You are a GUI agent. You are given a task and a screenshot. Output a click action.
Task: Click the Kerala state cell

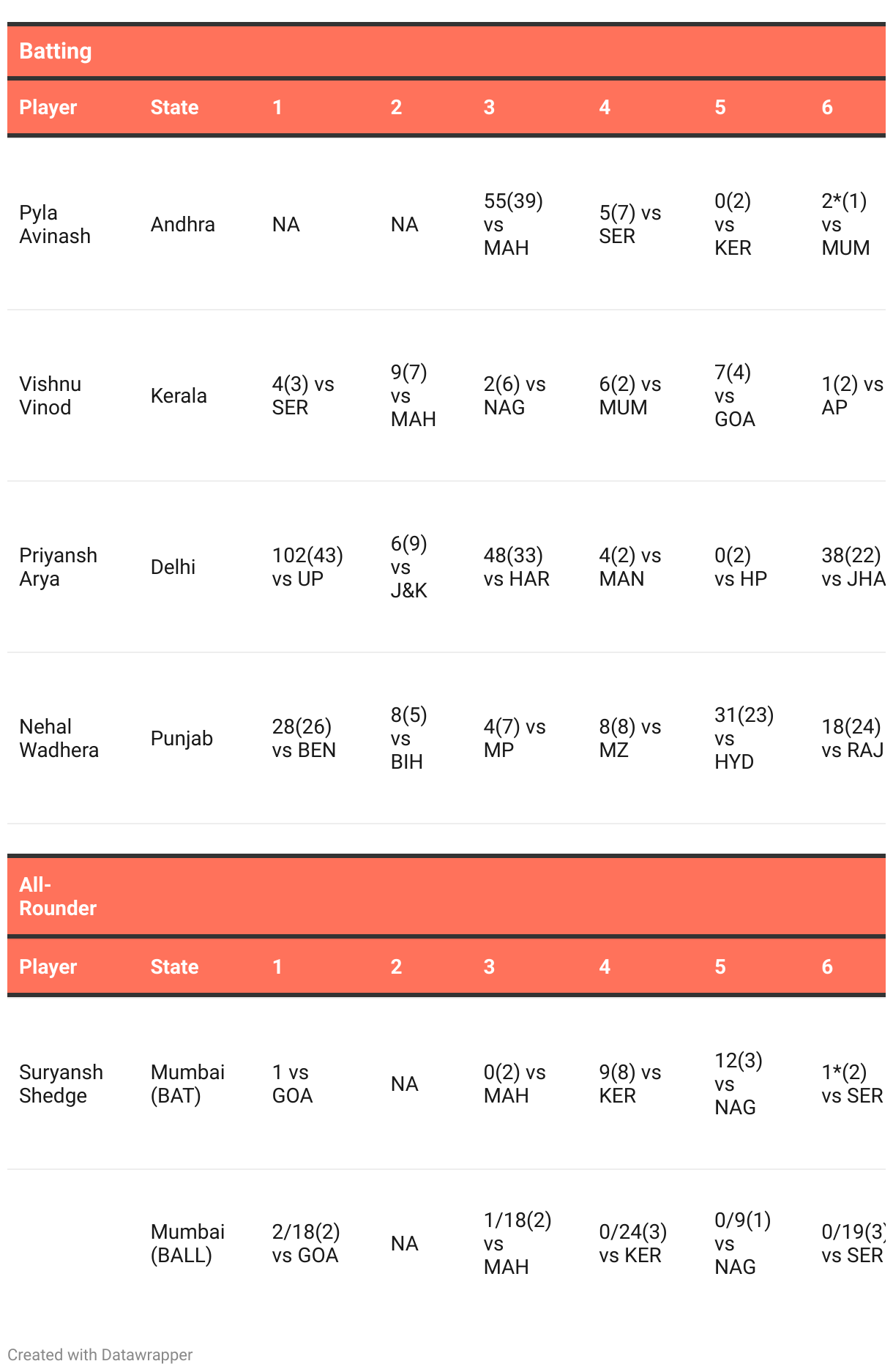pyautogui.click(x=179, y=395)
